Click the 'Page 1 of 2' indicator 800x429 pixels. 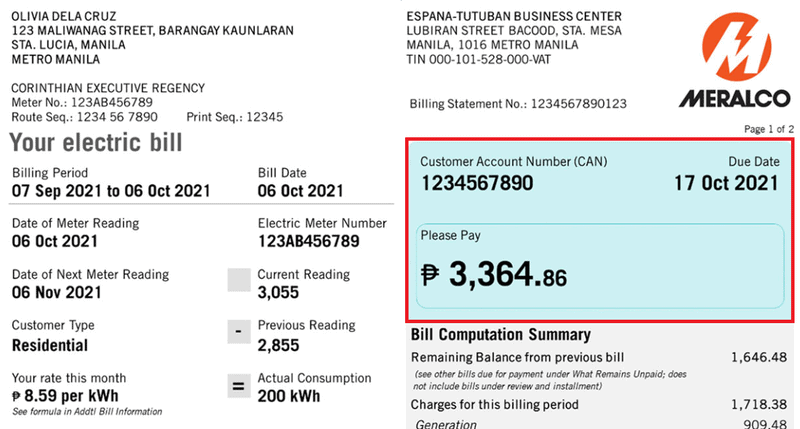tap(769, 129)
